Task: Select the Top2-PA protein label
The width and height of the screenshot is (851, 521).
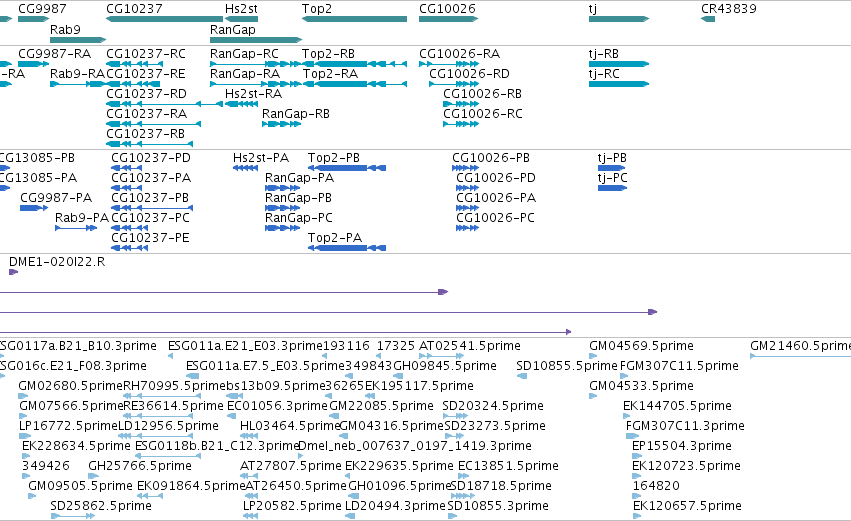Action: point(335,238)
